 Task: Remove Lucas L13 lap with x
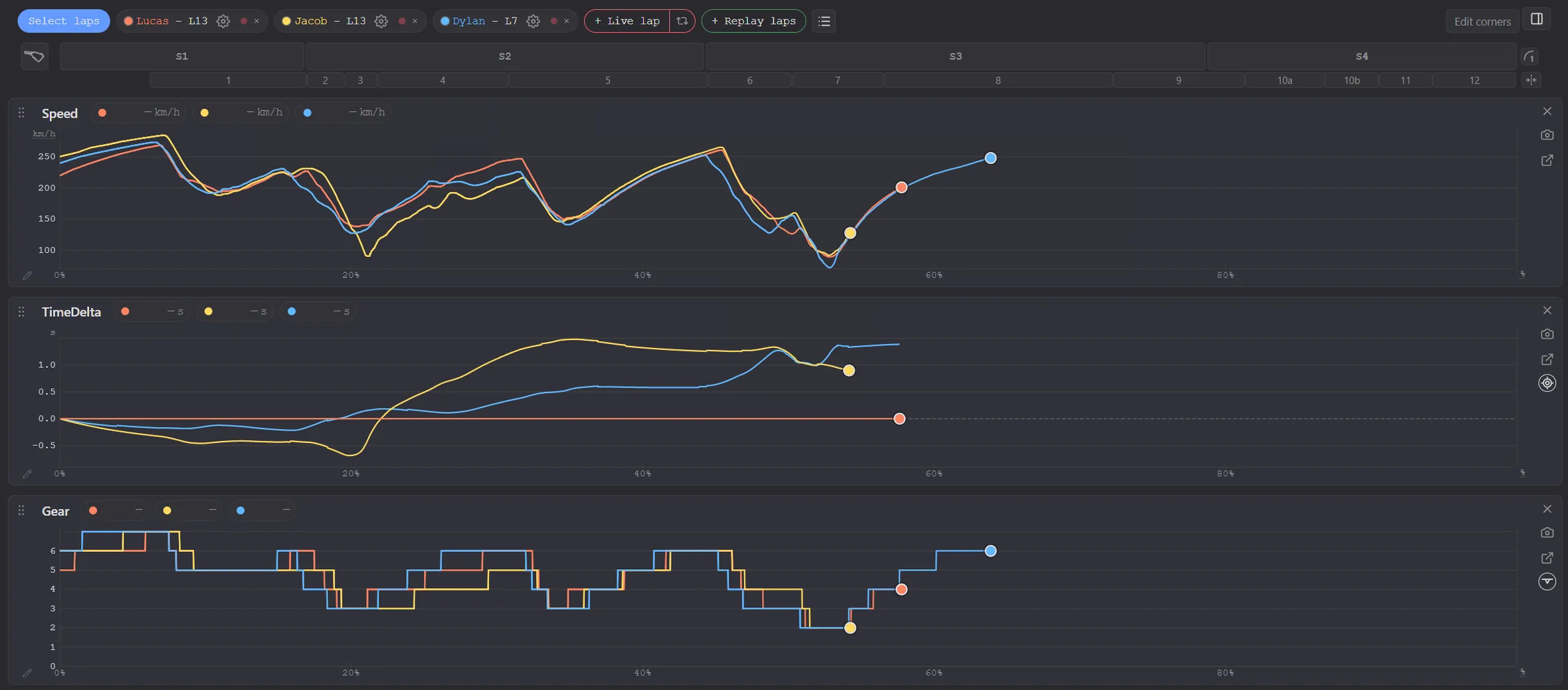tap(256, 21)
